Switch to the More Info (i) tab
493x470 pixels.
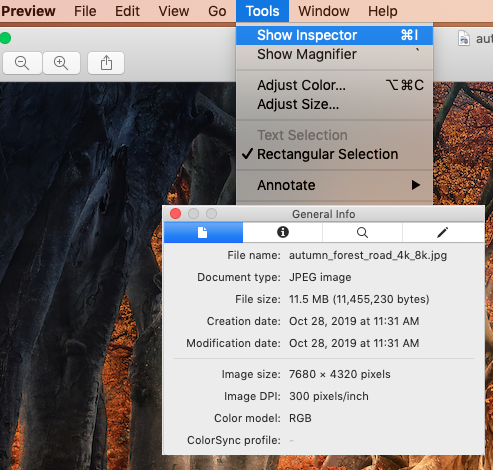pyautogui.click(x=283, y=232)
